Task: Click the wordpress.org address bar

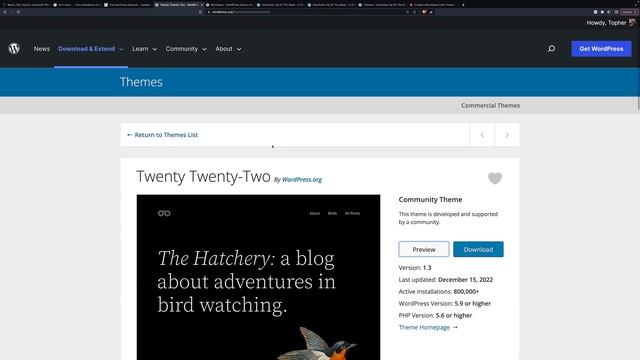Action: (307, 12)
